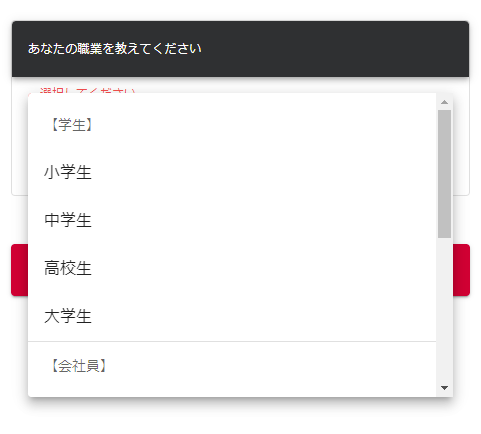Select the 小学生 option
Image resolution: width=481 pixels, height=434 pixels.
click(x=232, y=173)
